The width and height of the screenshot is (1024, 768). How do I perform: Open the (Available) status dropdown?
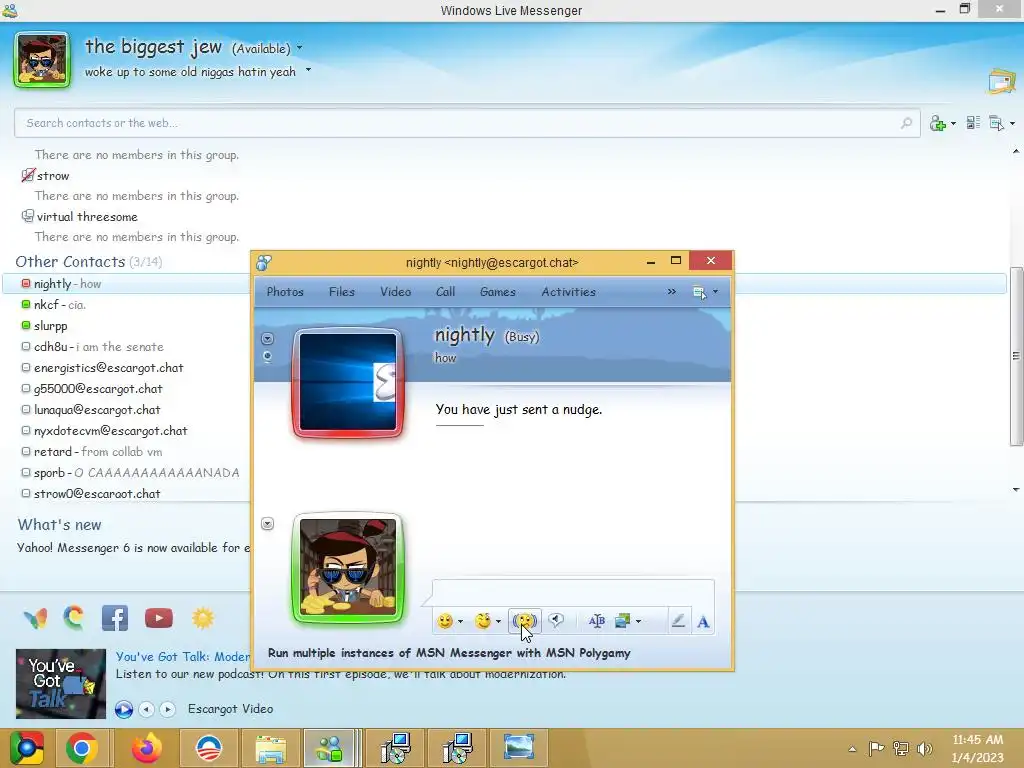[x=266, y=48]
